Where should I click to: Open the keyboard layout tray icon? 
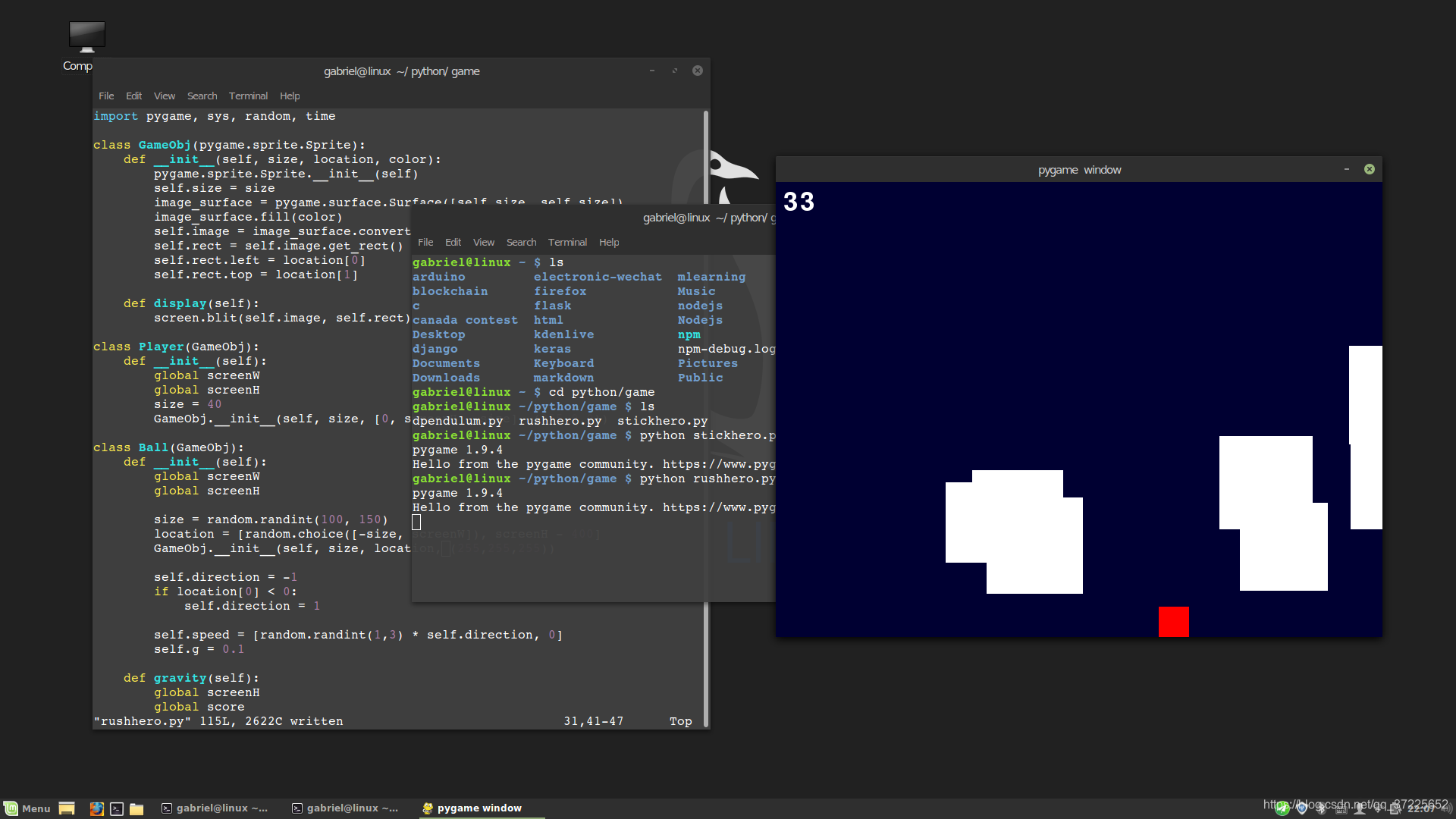pos(1341,809)
